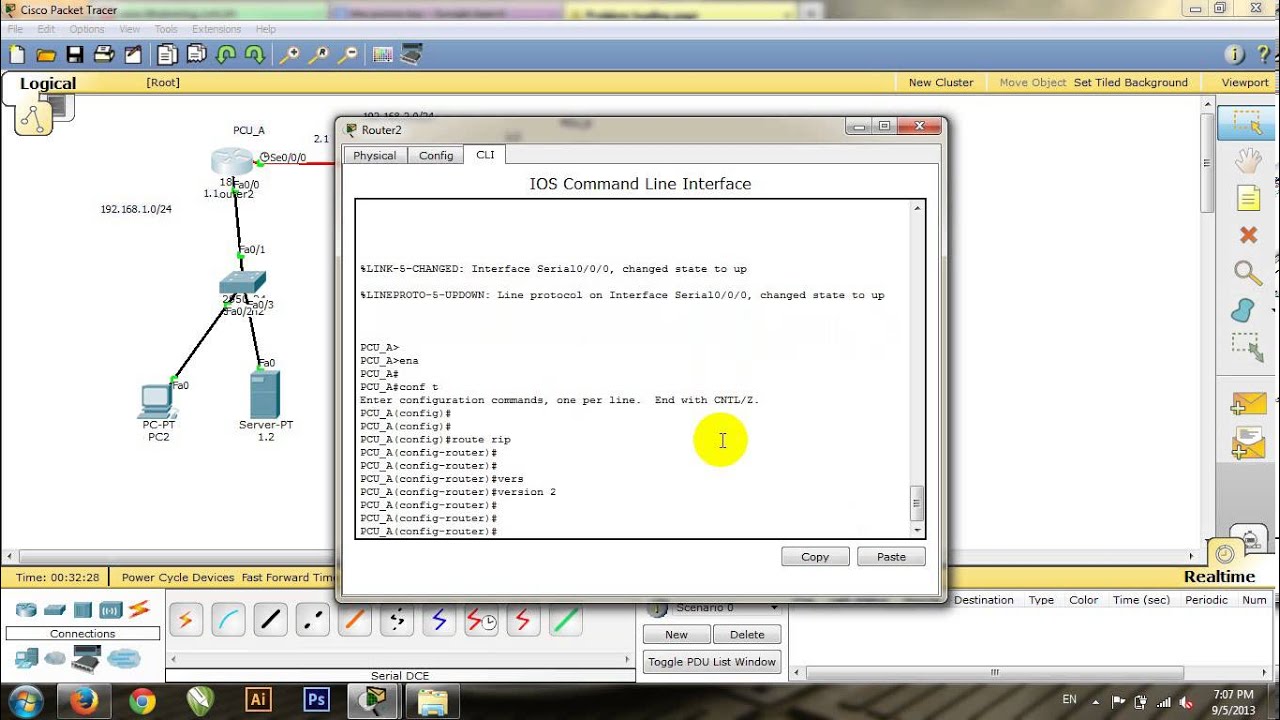
Task: Click the Copy button in CLI window
Action: 815,557
